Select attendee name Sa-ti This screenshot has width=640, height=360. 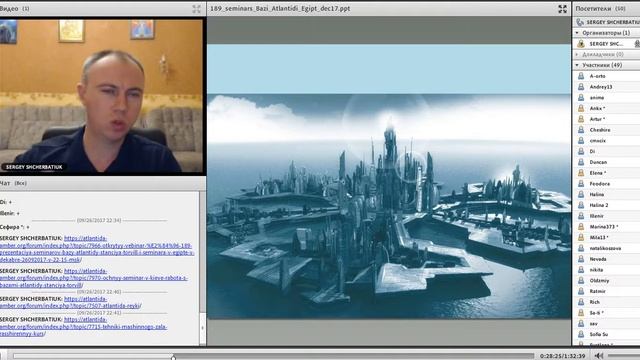click(x=596, y=313)
